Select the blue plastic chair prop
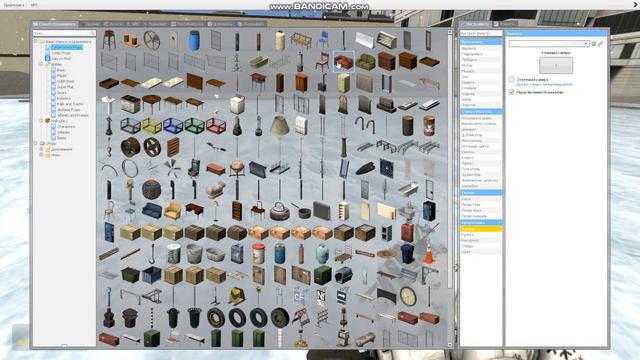640x360 pixels. [322, 40]
